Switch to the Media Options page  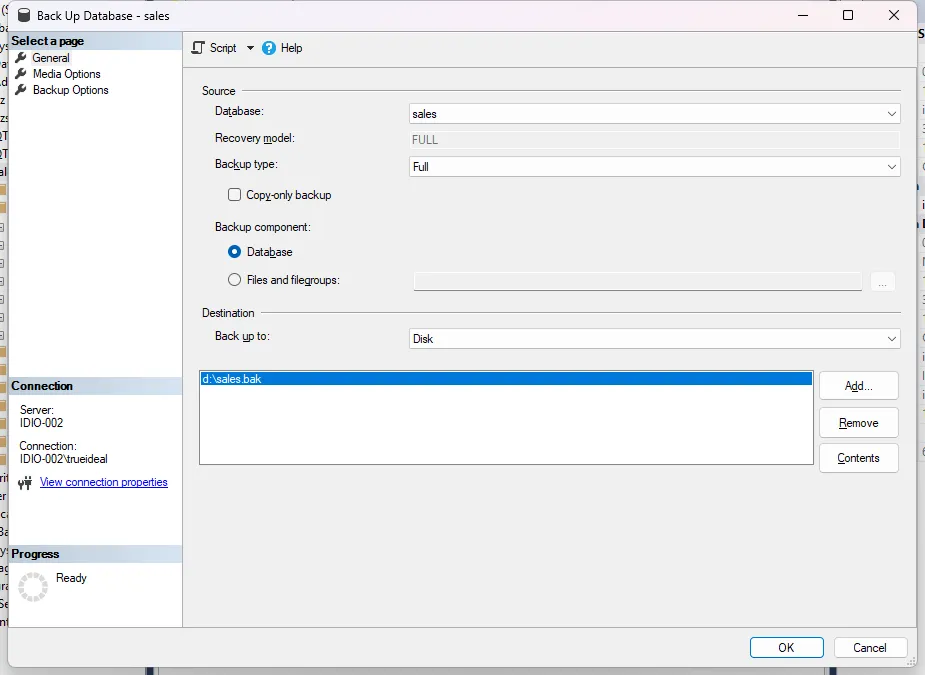point(66,74)
